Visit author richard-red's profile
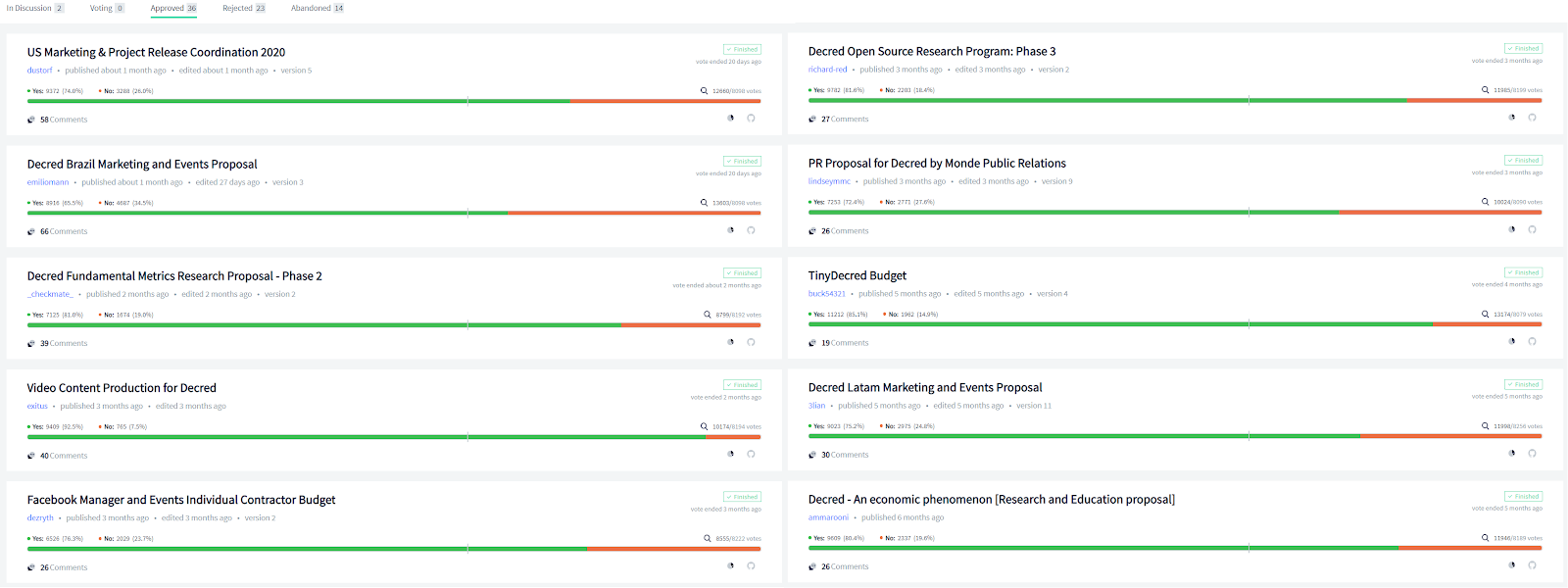Viewport: 1568px width, 588px height. pos(827,70)
